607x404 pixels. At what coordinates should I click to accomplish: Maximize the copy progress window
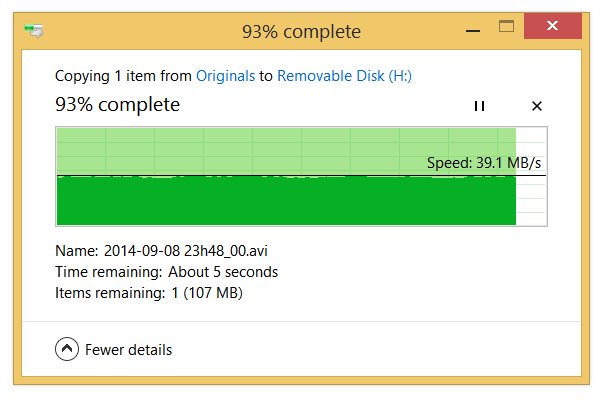coord(506,26)
